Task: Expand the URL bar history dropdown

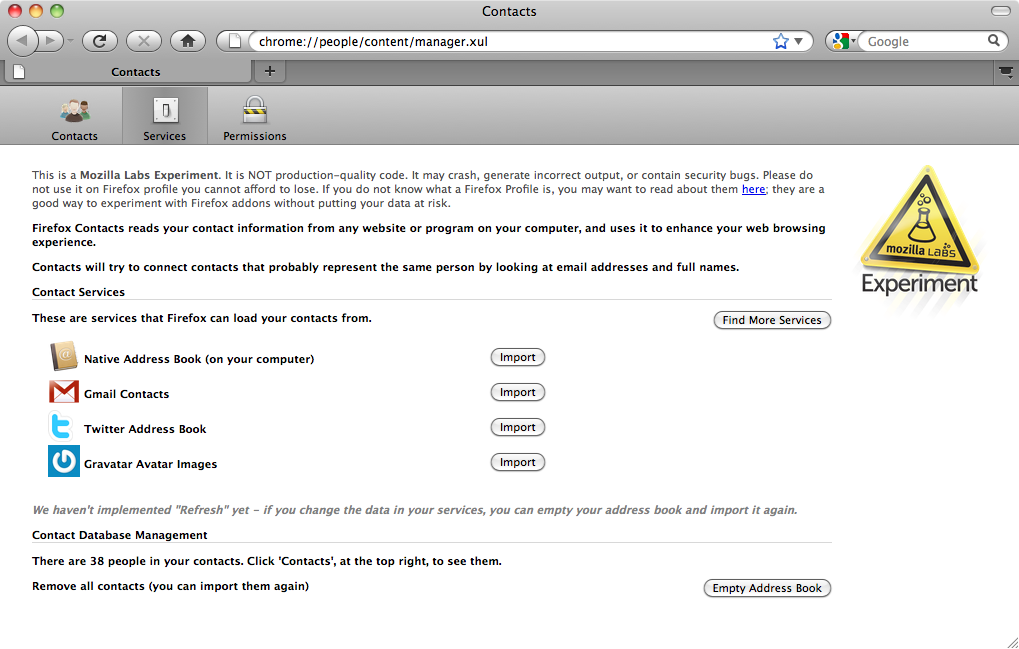Action: [x=799, y=42]
